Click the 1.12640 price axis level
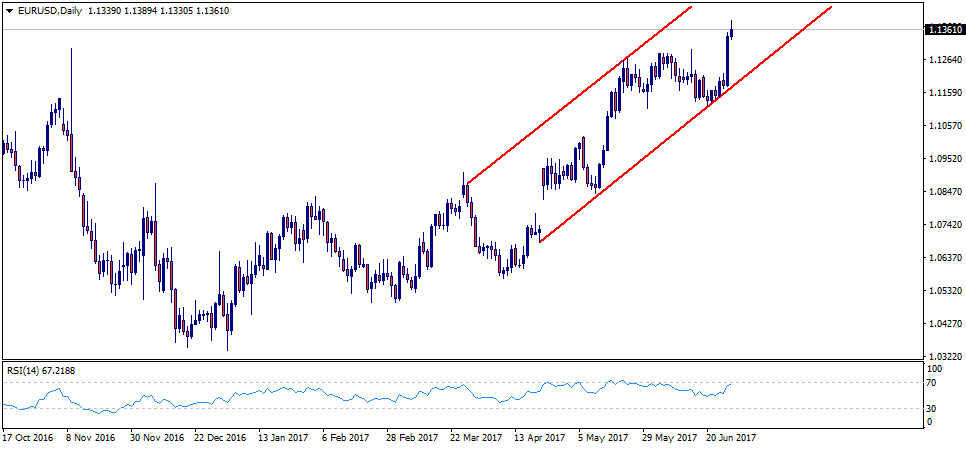 pos(945,60)
